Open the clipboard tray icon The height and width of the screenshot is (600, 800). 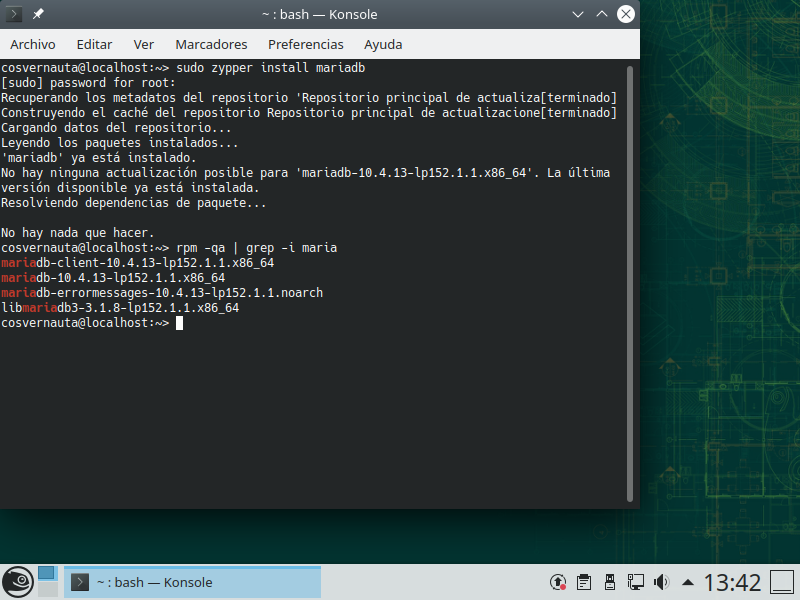coord(584,582)
